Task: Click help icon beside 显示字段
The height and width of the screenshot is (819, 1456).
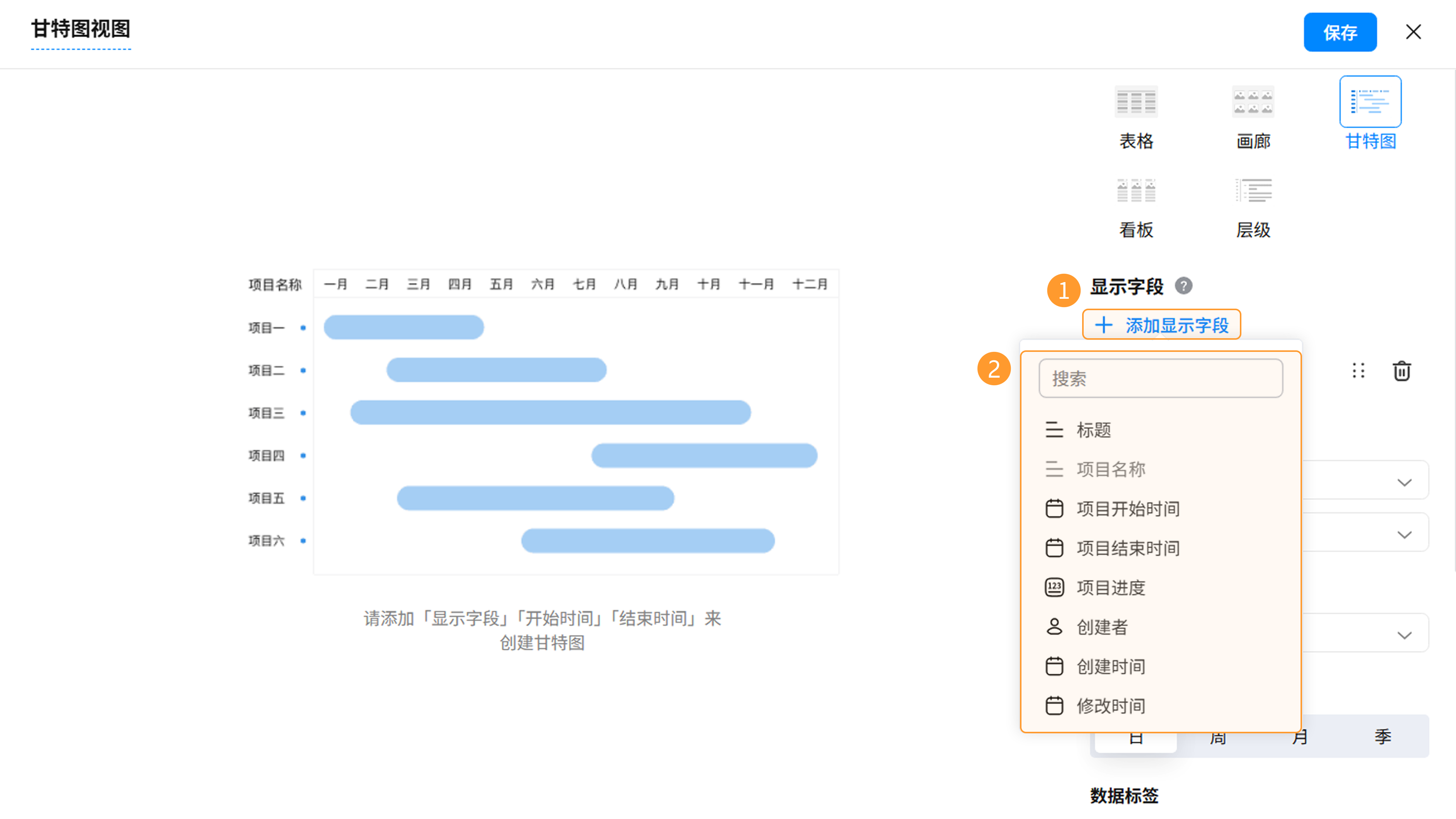Action: (1183, 286)
